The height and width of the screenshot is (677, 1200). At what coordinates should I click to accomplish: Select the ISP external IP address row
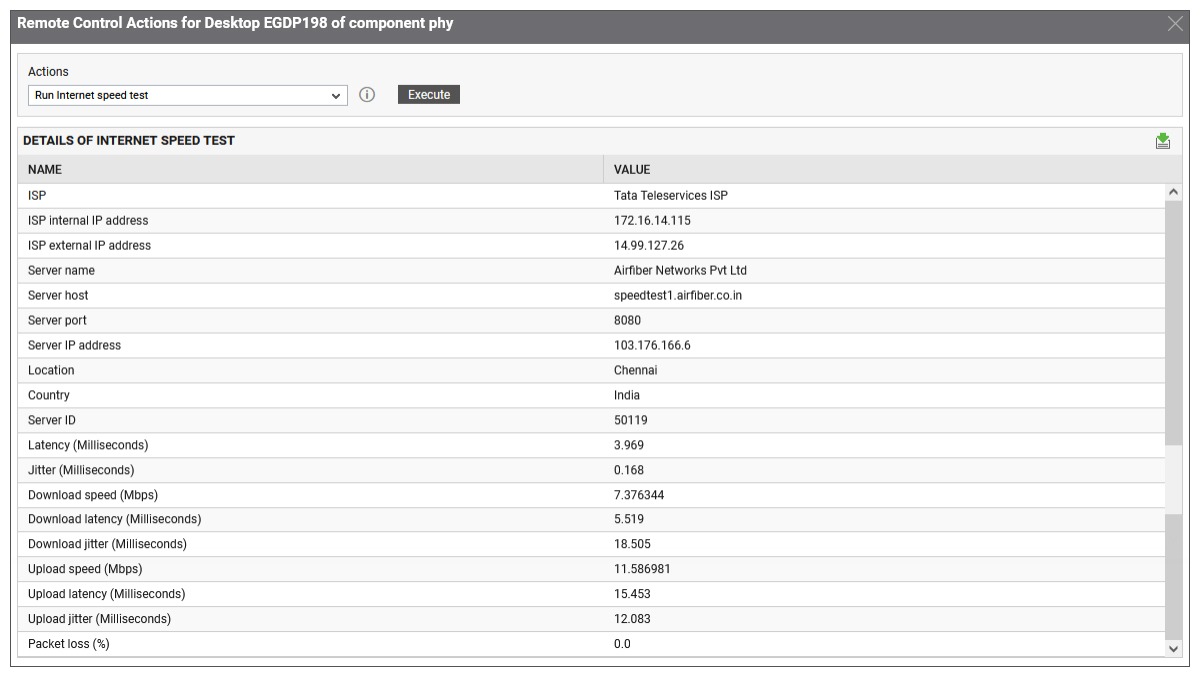pos(90,246)
